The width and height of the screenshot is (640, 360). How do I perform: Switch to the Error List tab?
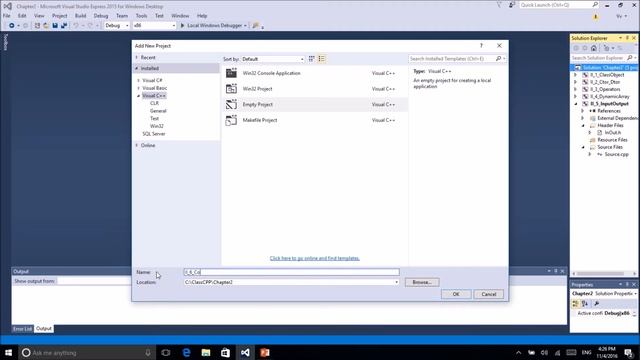click(22, 329)
